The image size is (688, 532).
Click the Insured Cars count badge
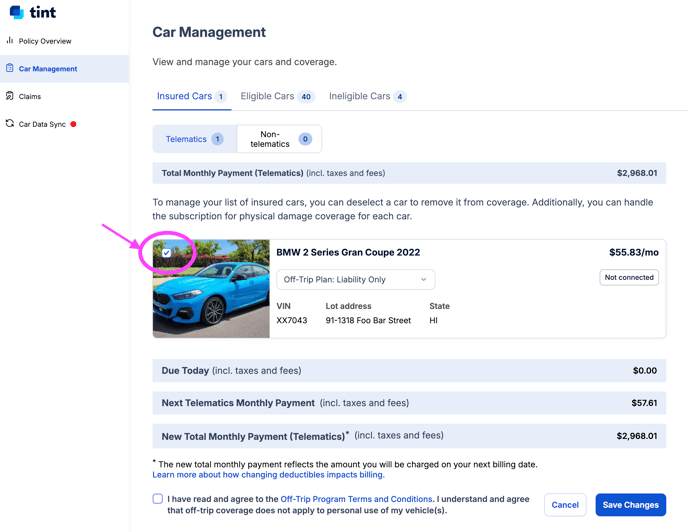pyautogui.click(x=221, y=97)
